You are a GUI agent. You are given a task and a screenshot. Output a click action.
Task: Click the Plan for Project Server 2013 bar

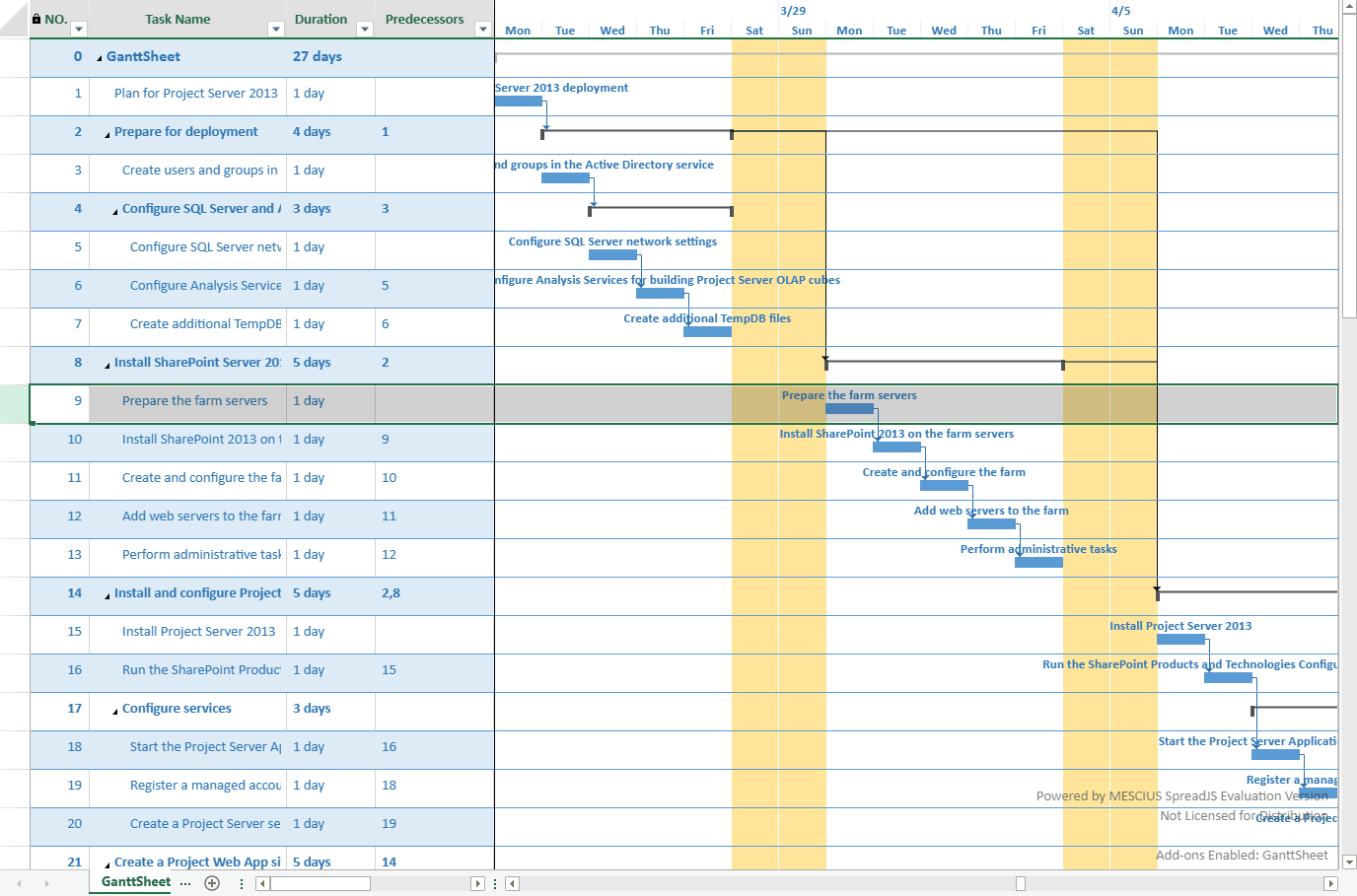click(518, 102)
